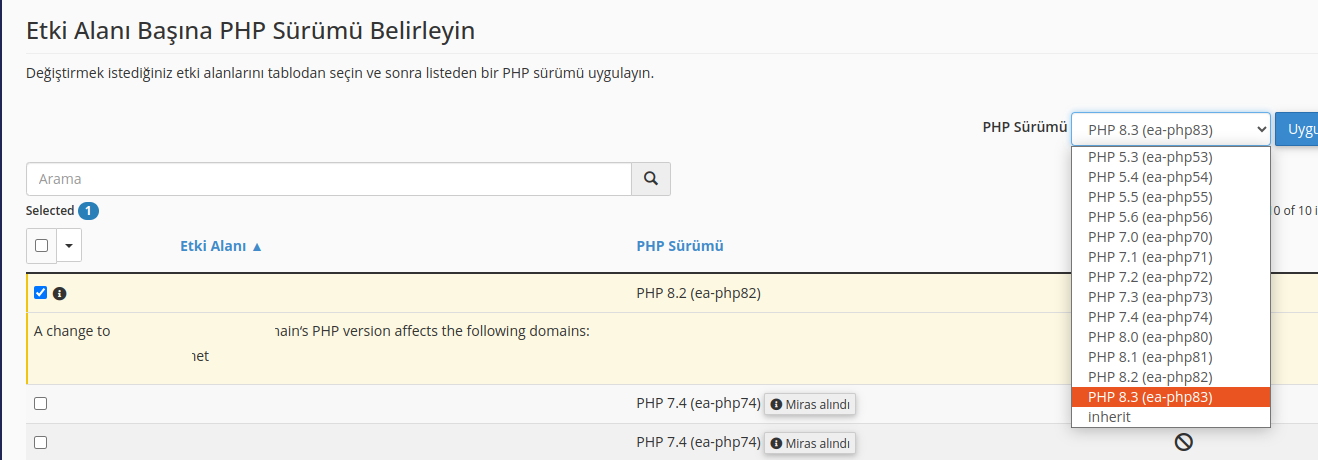The width and height of the screenshot is (1318, 460).
Task: Click info icon beside checked domain row
Action: click(x=59, y=294)
